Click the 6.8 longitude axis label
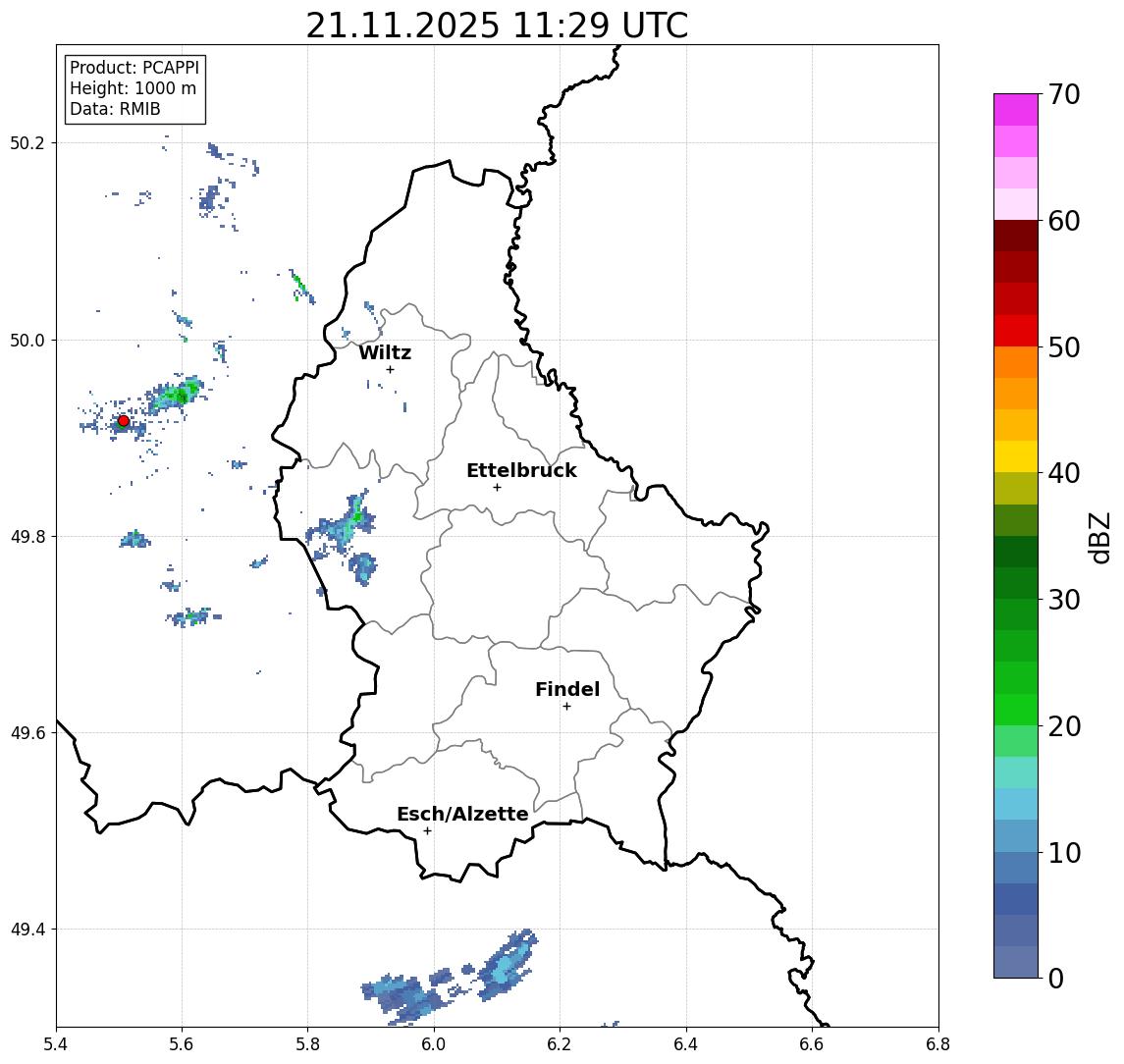The image size is (1124, 1064). pyautogui.click(x=938, y=1044)
